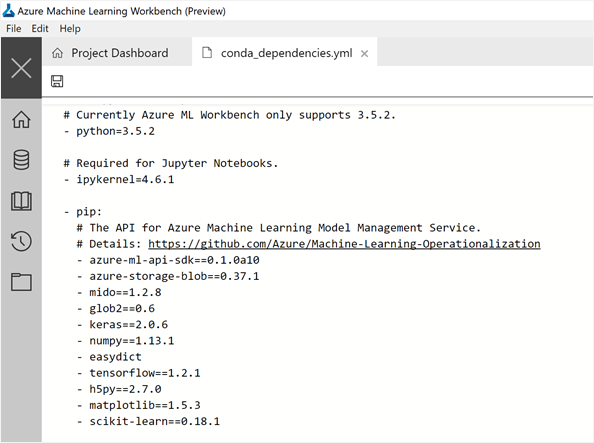
Task: Open the Edit menu
Action: coord(40,29)
